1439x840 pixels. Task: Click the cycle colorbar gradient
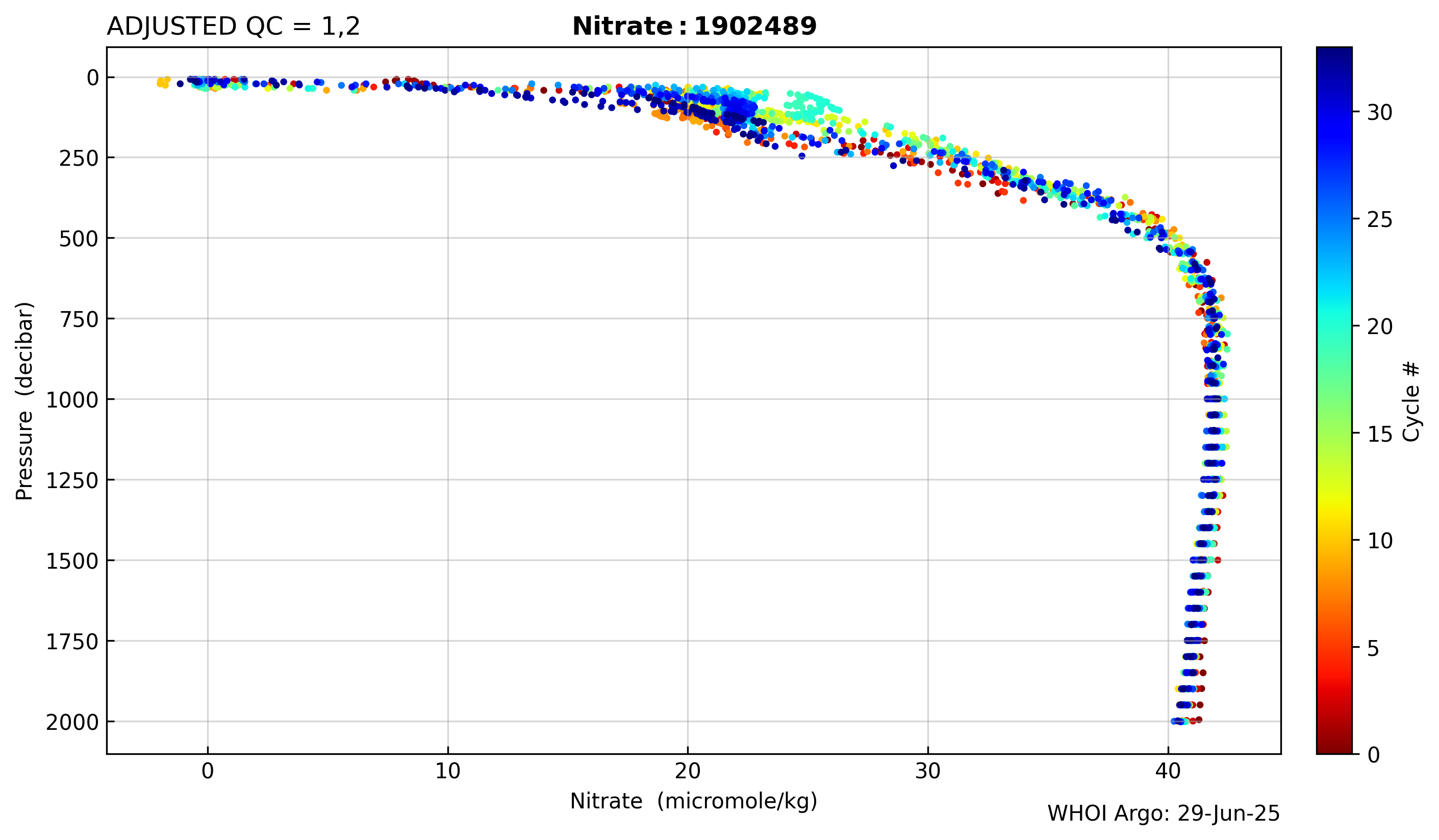tap(1334, 400)
